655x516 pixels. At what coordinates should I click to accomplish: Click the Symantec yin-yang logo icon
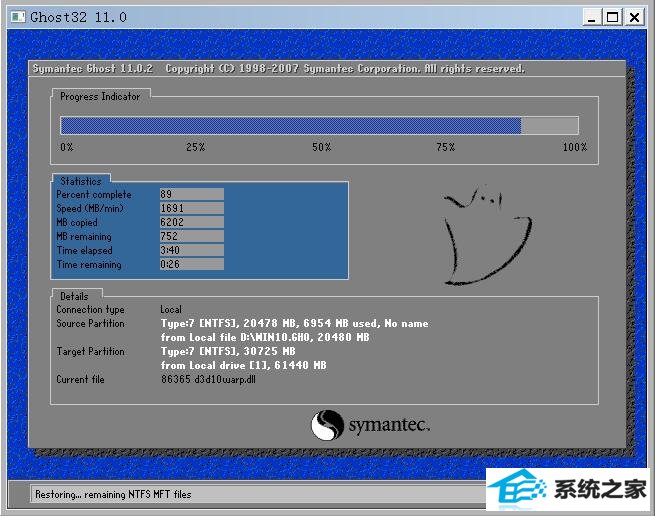(327, 425)
